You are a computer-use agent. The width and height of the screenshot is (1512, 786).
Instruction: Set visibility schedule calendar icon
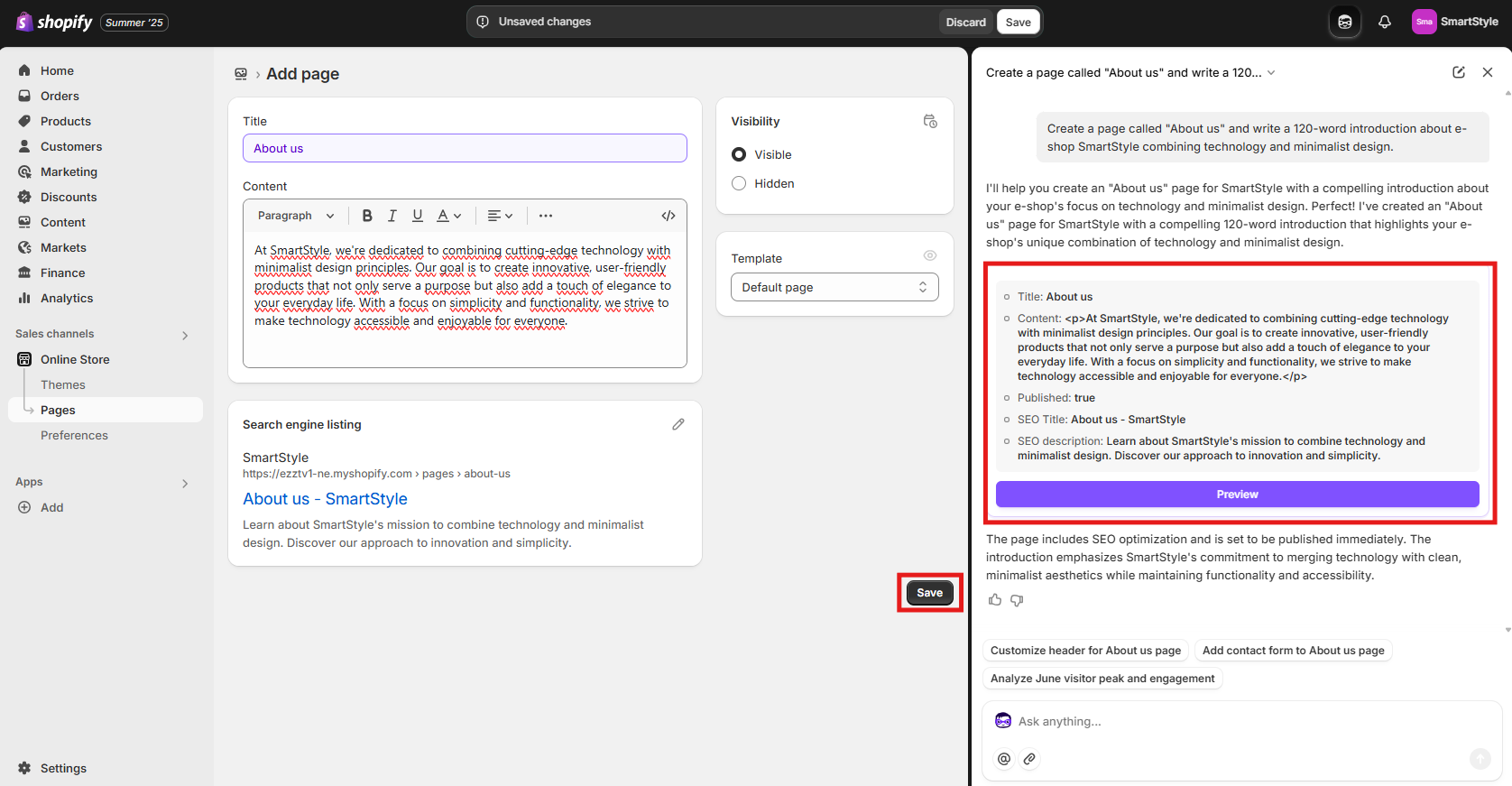point(930,121)
